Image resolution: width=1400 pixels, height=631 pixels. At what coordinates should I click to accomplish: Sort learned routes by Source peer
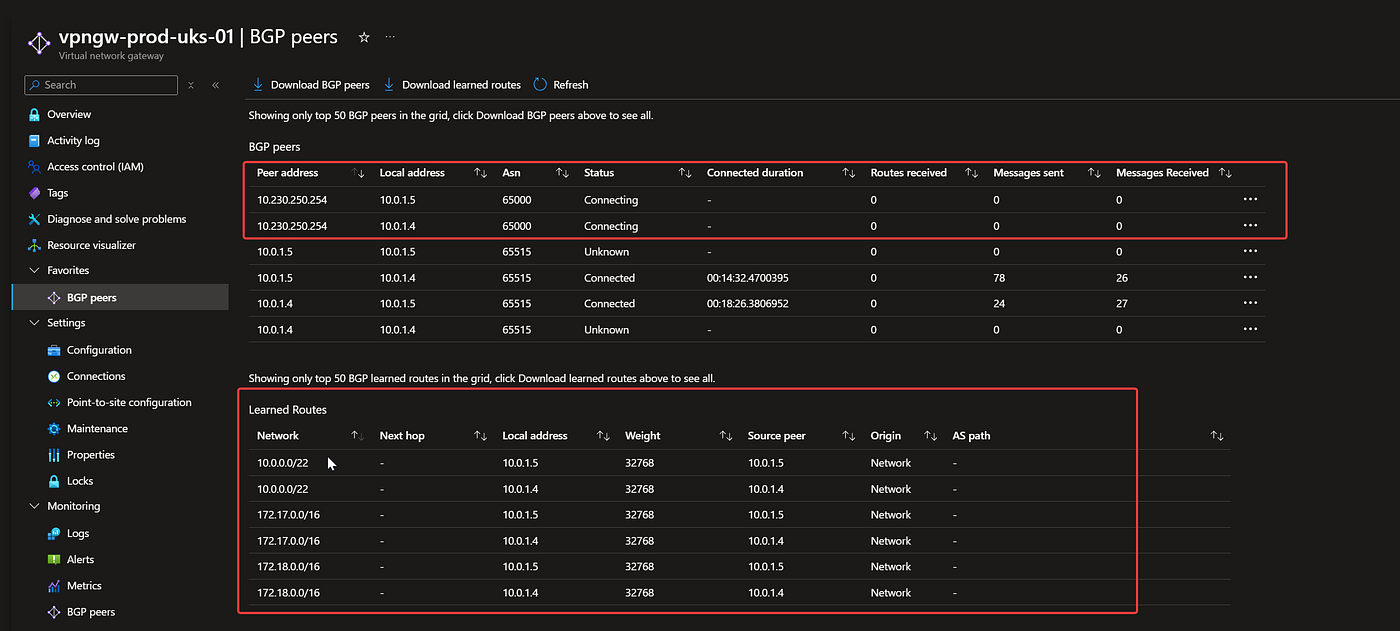click(849, 436)
